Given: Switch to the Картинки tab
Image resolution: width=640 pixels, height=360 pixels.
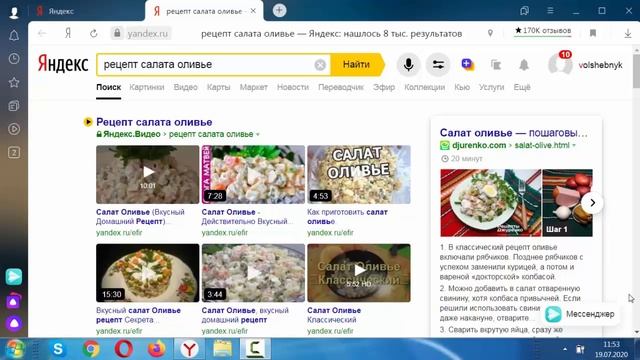Looking at the screenshot, I should coord(147,87).
